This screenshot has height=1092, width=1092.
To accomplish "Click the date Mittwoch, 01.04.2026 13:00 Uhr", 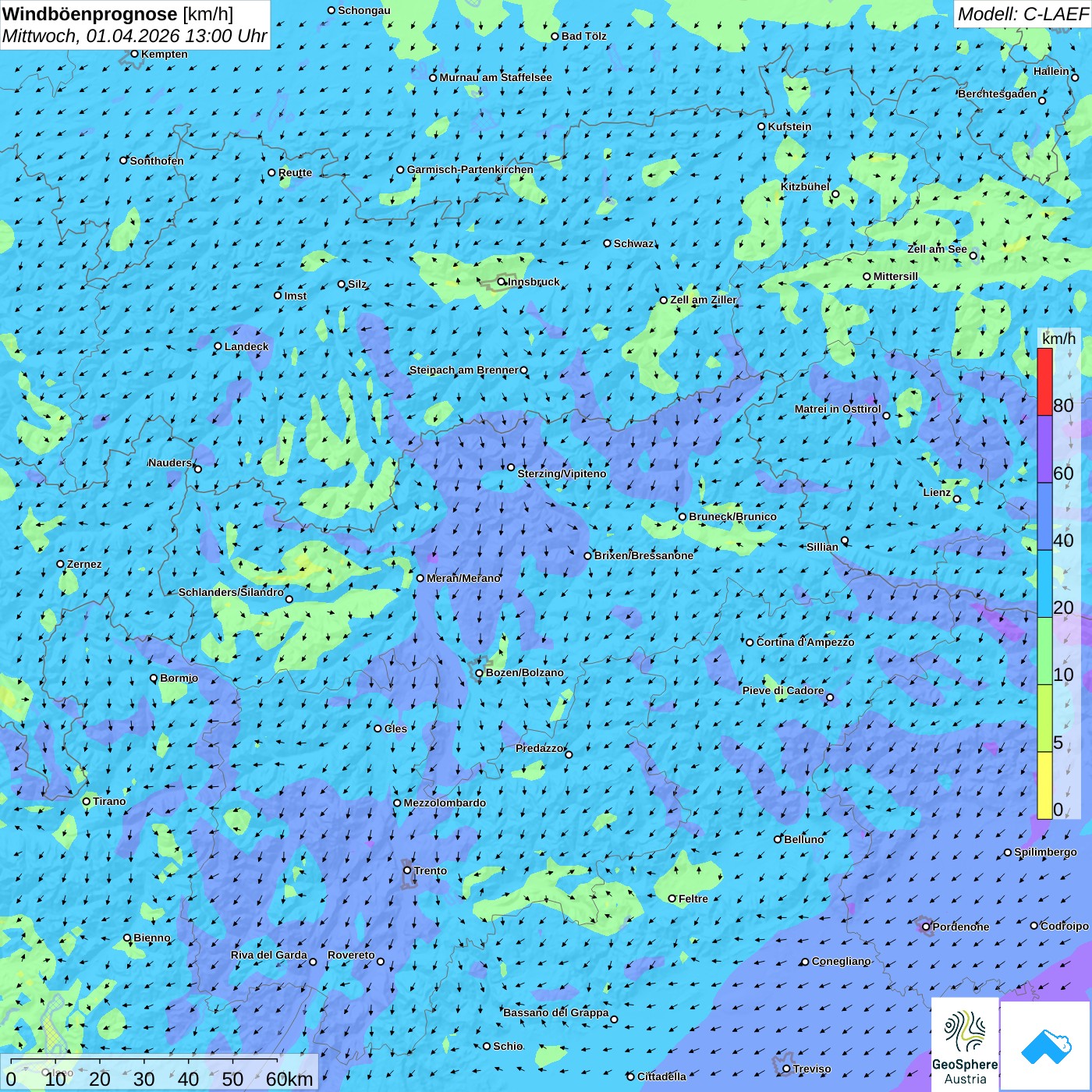I will (134, 36).
